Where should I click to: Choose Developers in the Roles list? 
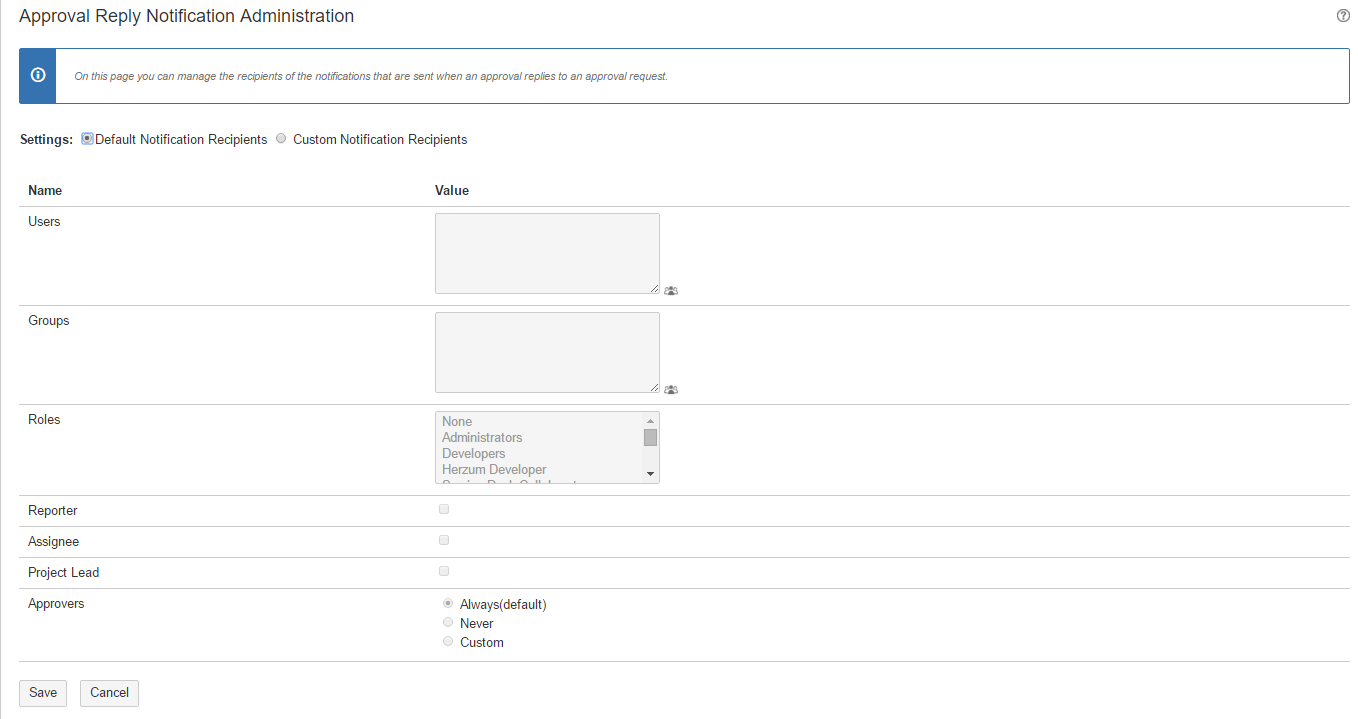click(x=474, y=454)
